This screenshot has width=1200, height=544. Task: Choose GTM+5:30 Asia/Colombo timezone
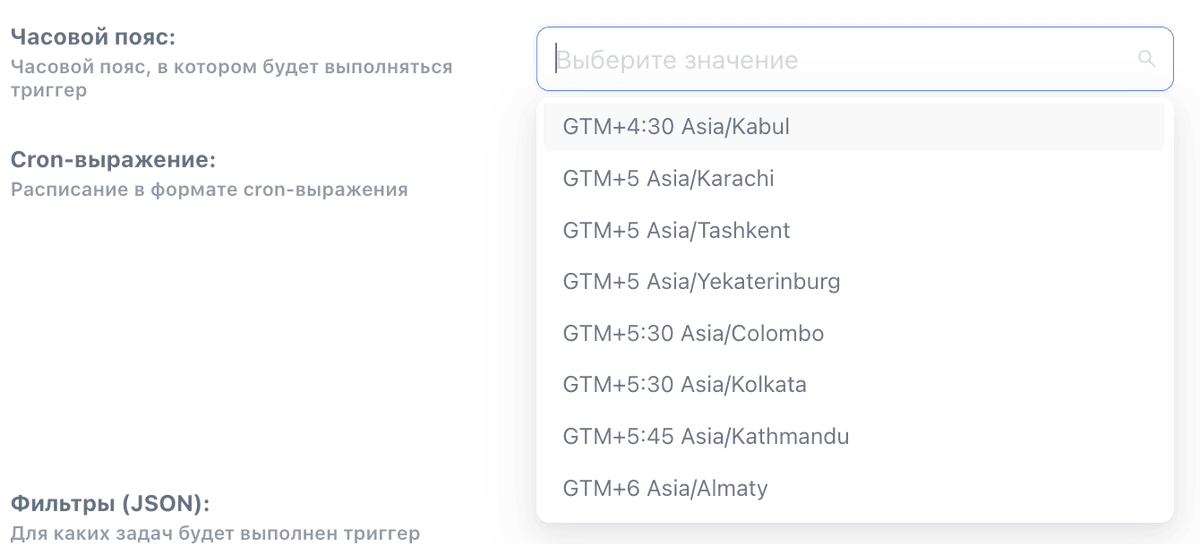(854, 334)
